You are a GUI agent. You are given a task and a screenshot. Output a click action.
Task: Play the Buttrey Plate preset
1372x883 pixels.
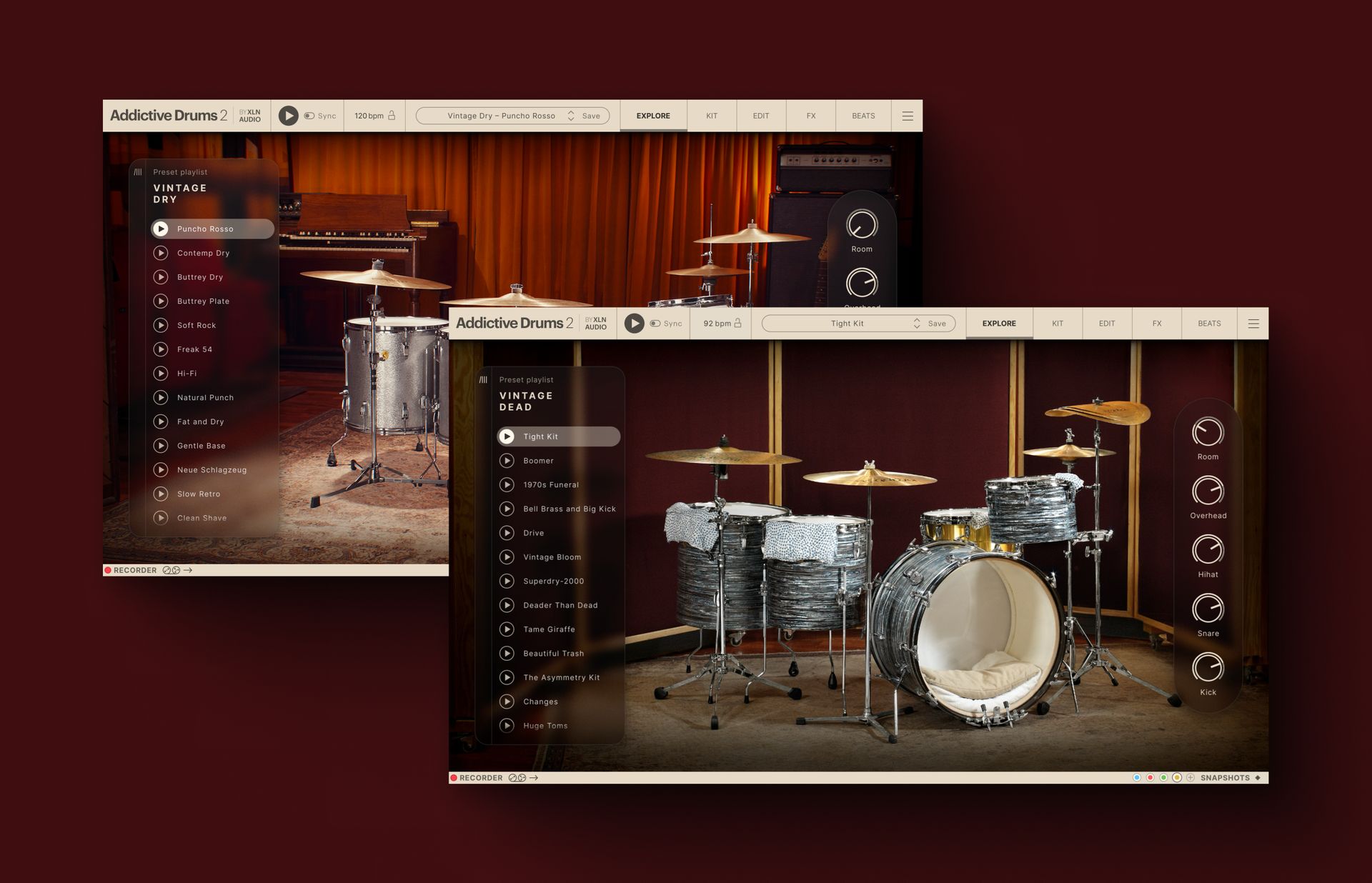[161, 301]
